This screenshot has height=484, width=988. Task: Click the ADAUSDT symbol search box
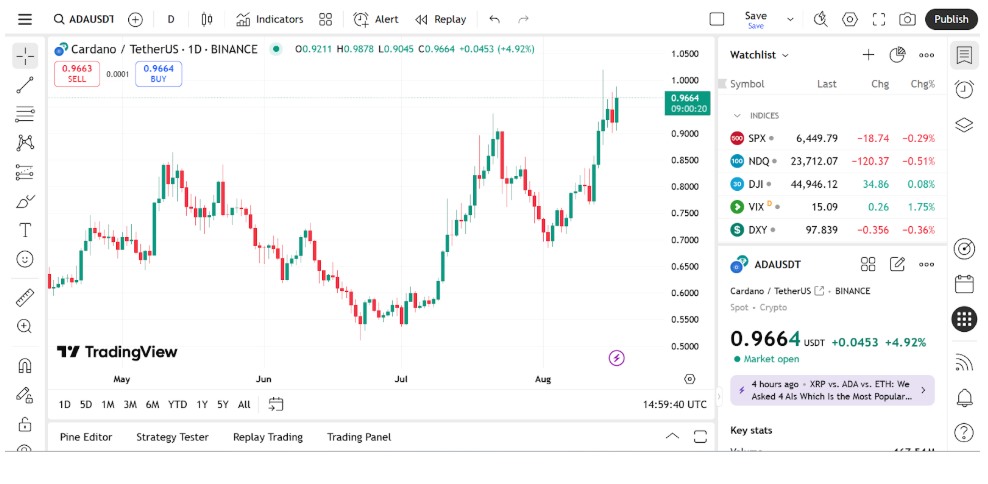click(84, 19)
